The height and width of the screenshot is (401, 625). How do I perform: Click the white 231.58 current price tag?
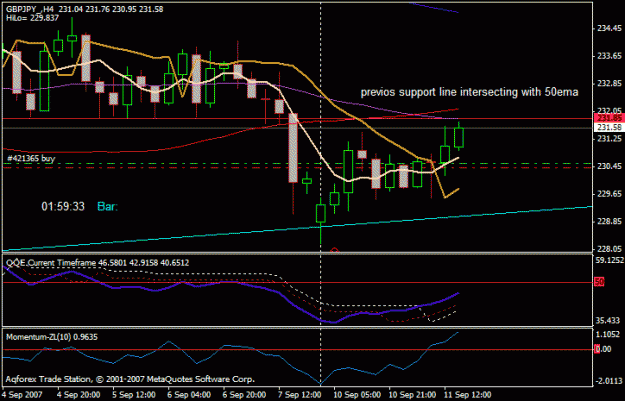click(610, 128)
